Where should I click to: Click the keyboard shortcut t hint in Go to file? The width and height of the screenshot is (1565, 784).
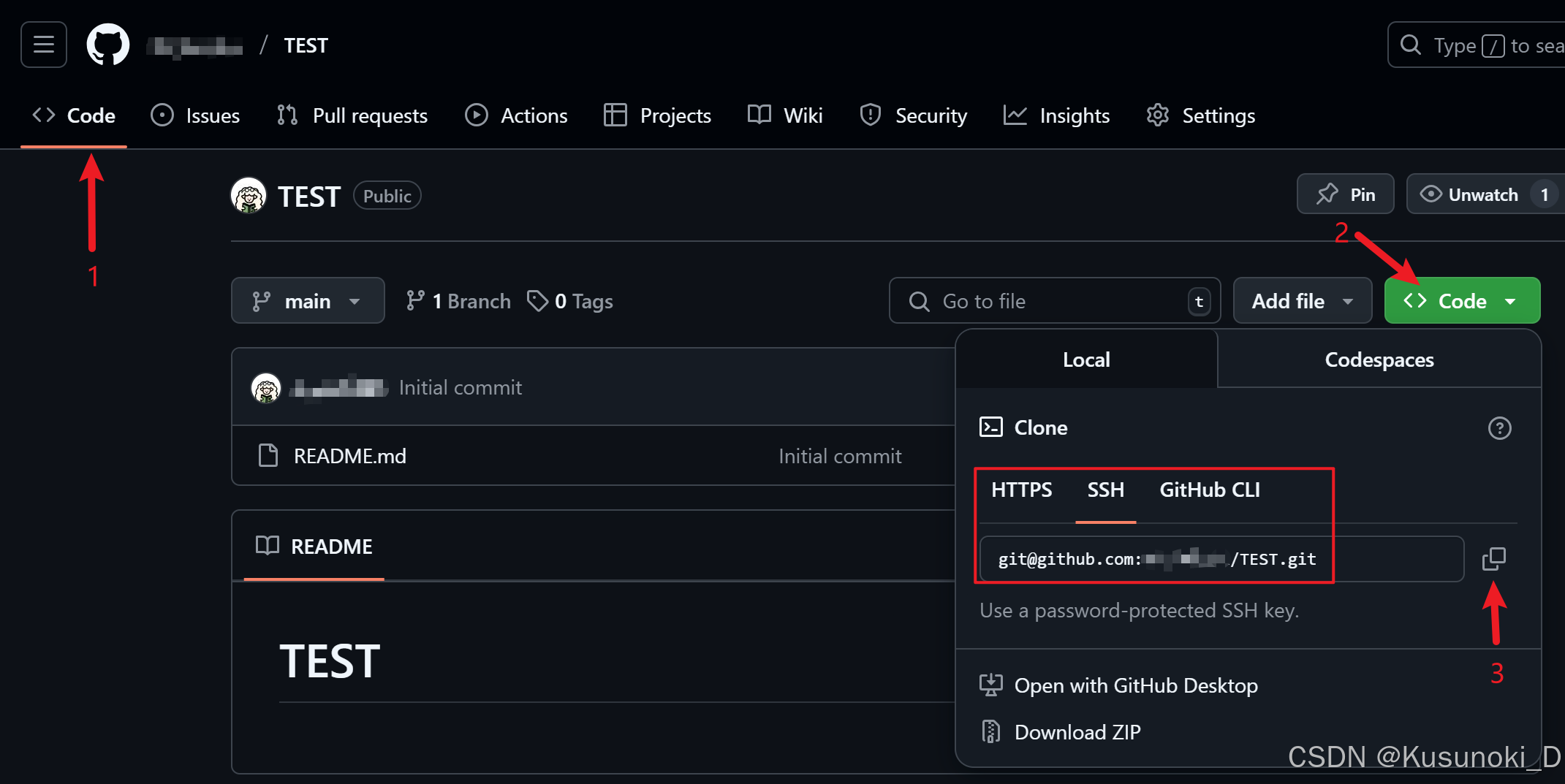pos(1199,301)
